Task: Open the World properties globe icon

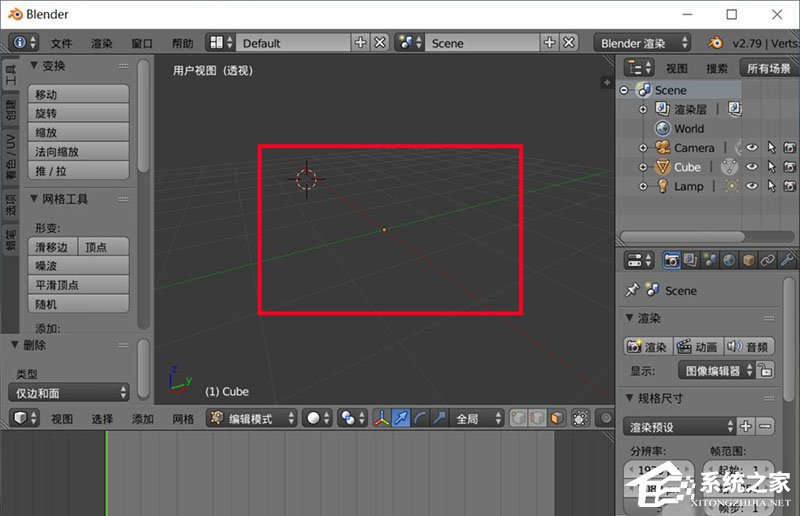Action: coord(729,260)
